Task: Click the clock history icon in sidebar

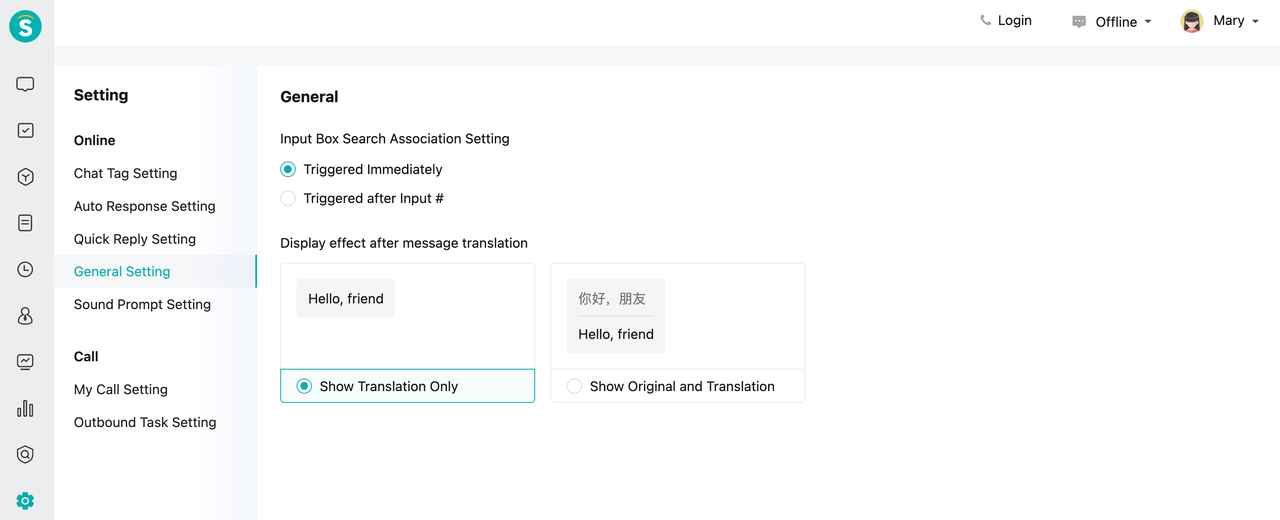Action: click(x=26, y=270)
